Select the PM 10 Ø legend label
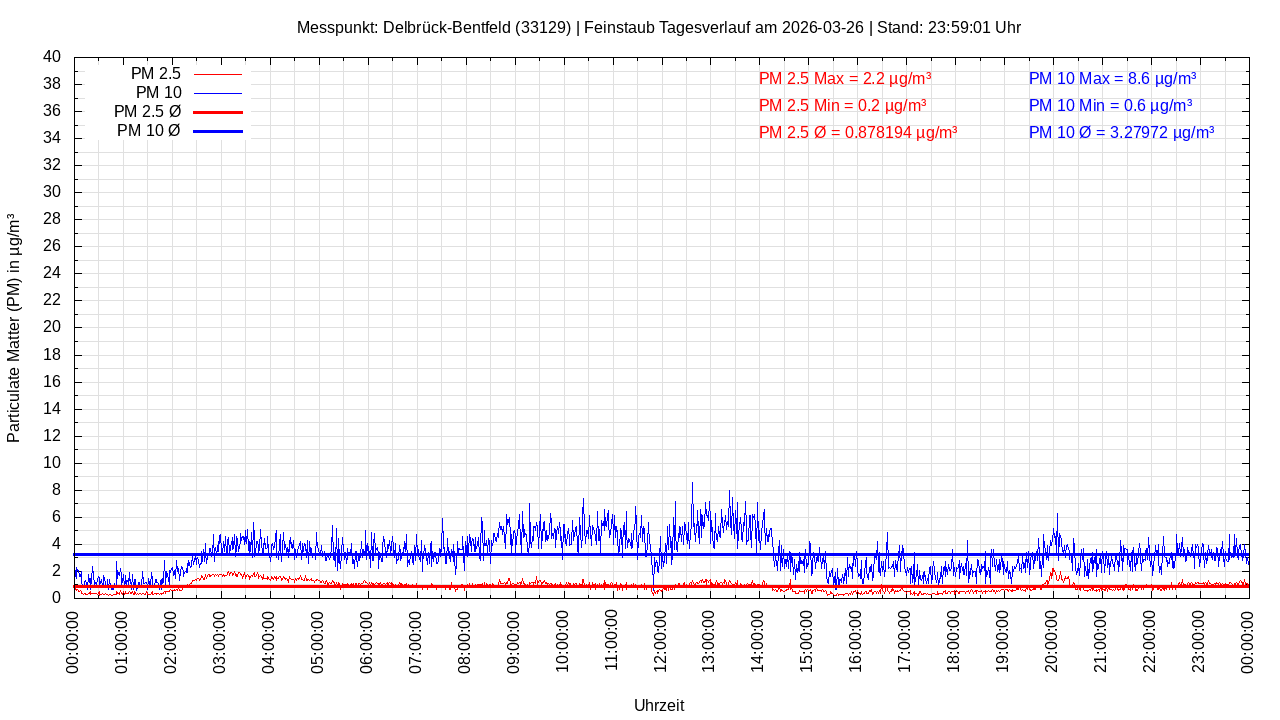The height and width of the screenshot is (720, 1280). coord(148,131)
